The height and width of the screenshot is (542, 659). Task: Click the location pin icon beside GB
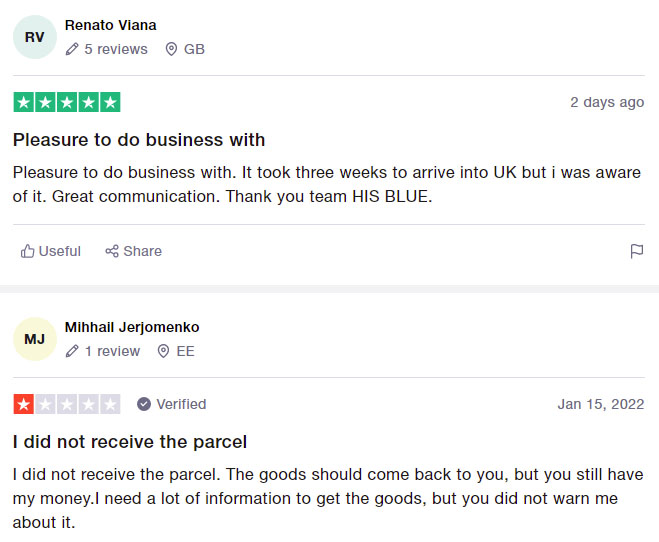coord(171,49)
